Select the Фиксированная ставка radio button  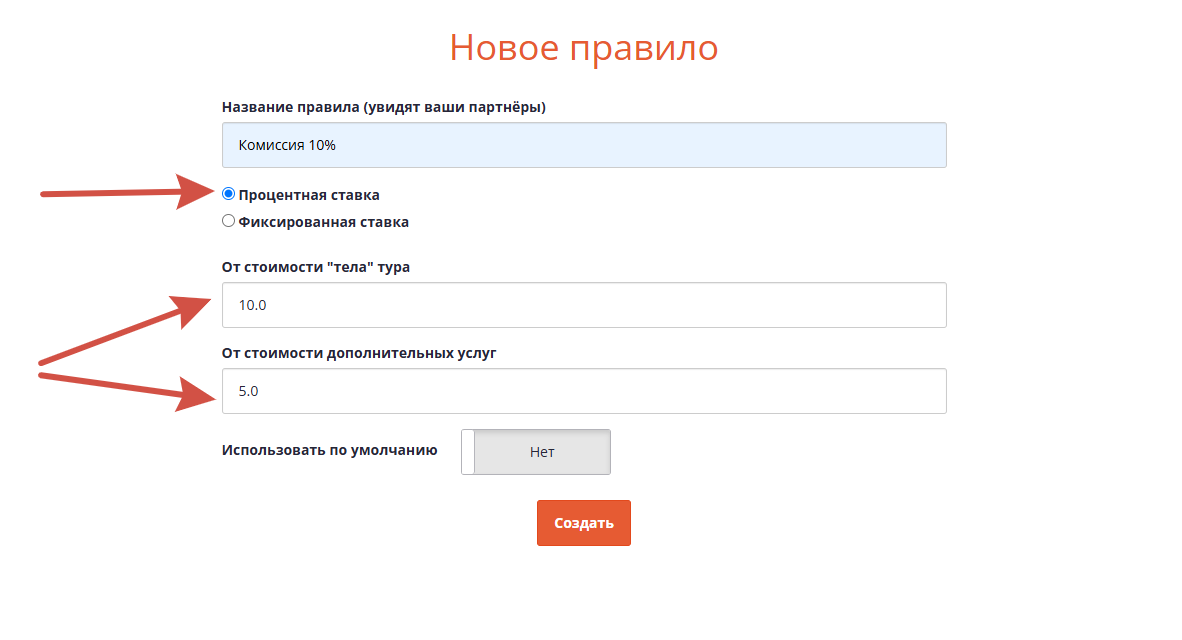pos(228,221)
